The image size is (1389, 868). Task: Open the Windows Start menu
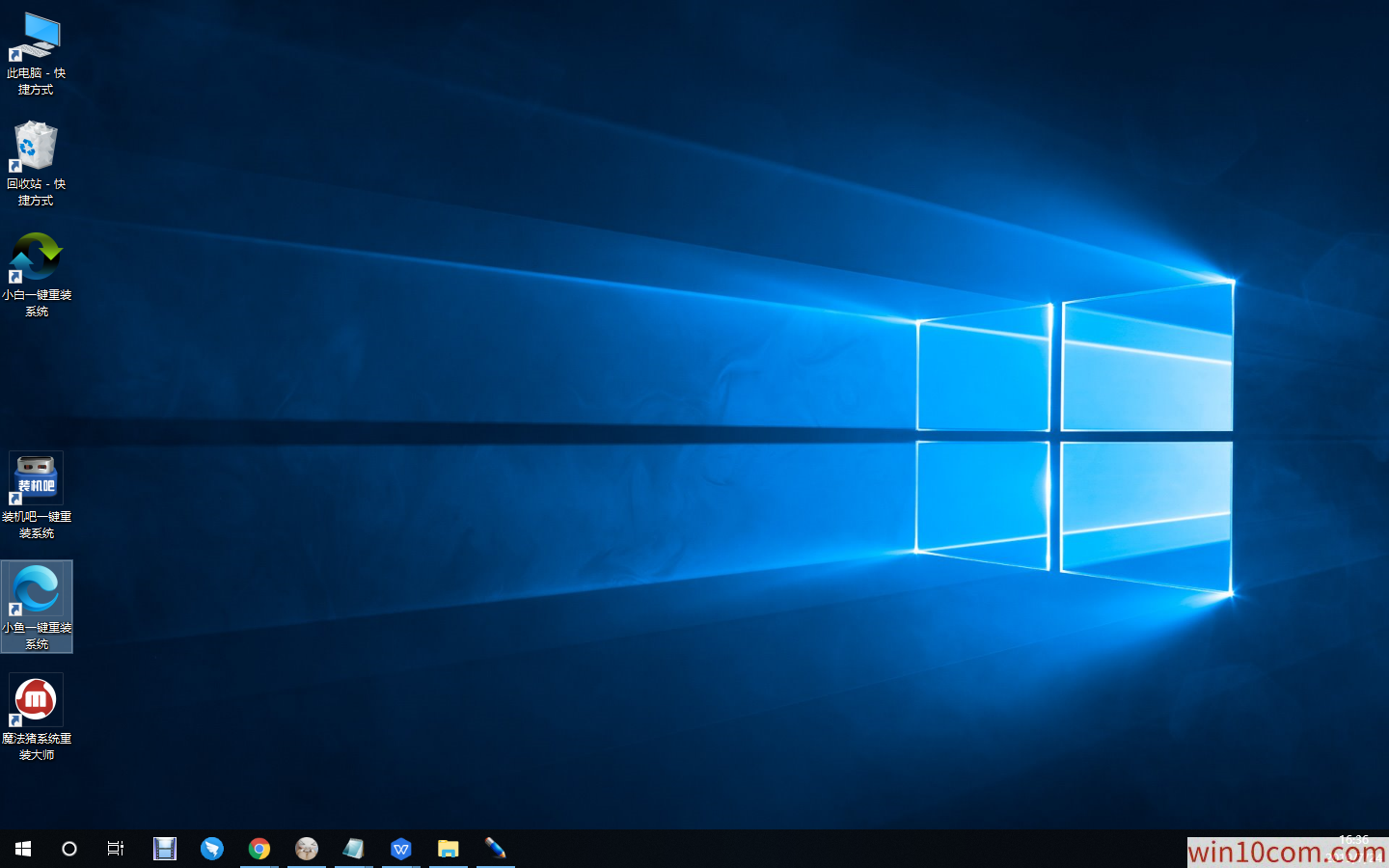pyautogui.click(x=23, y=849)
